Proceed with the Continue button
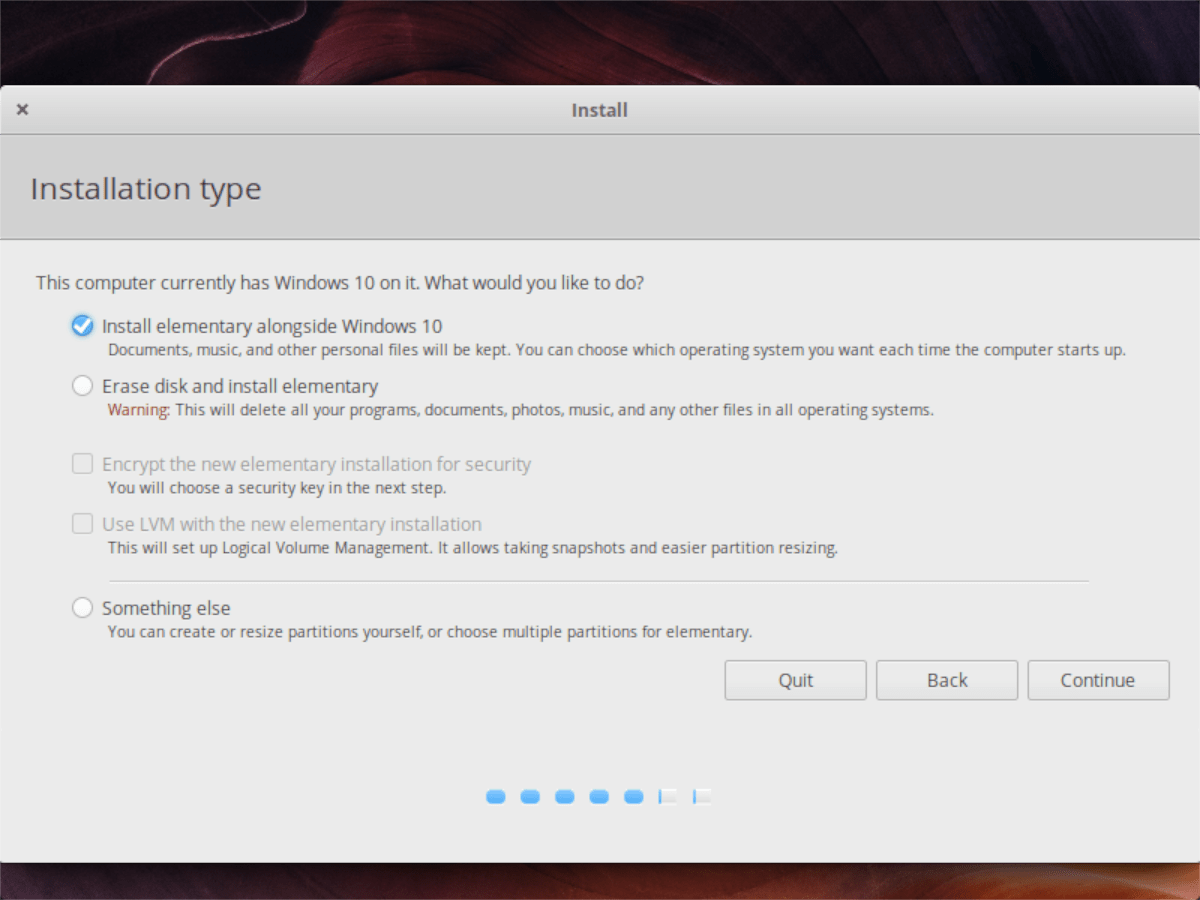Viewport: 1200px width, 900px height. click(1098, 680)
